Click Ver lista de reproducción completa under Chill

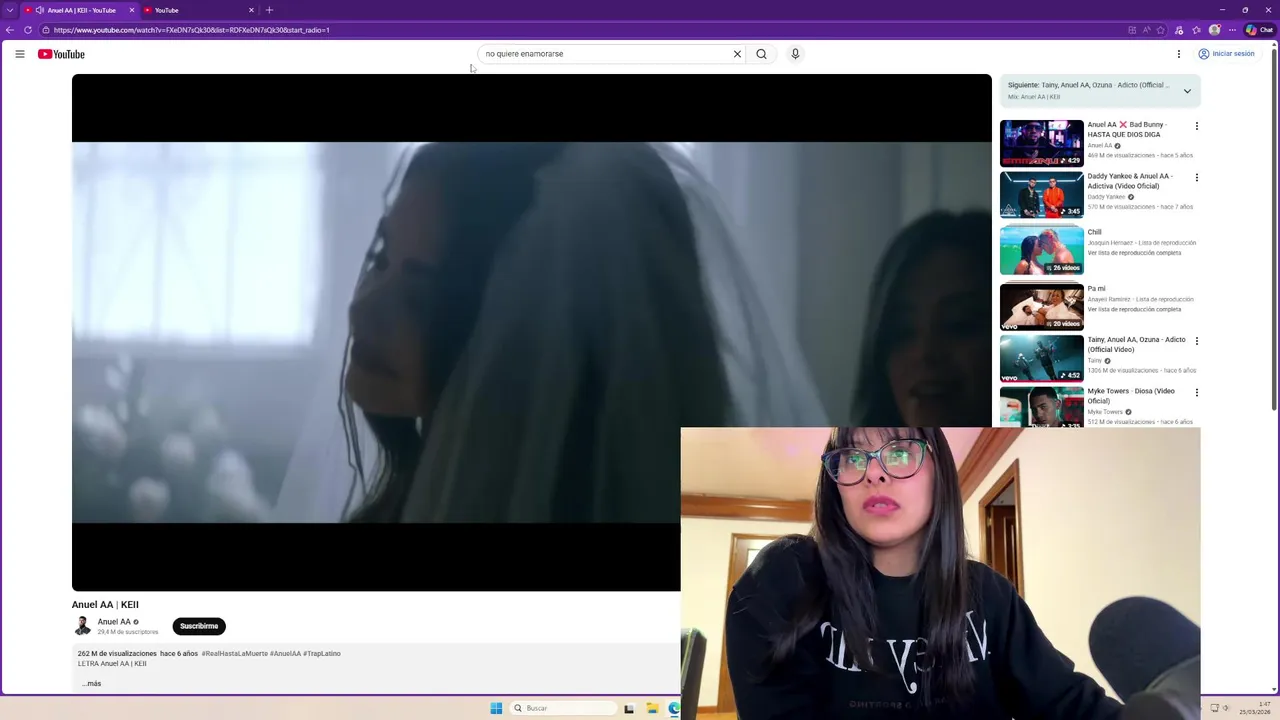[x=1134, y=253]
